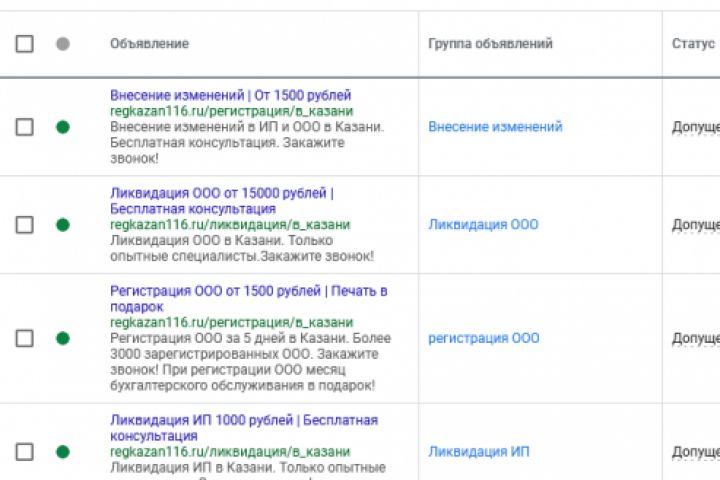Open ad headline Внесение изменений | От 1500 рублей
The height and width of the screenshot is (480, 720).
click(230, 95)
